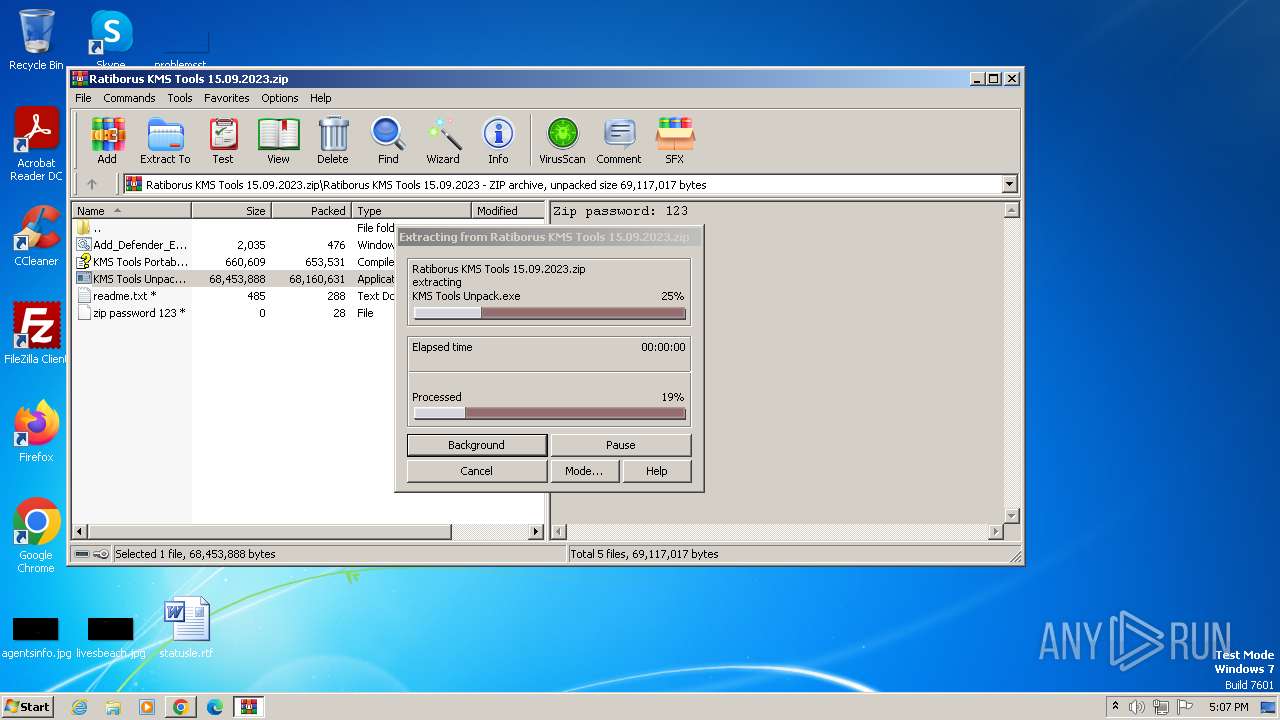The height and width of the screenshot is (720, 1280).
Task: Launch FileZilla Client shortcut
Action: click(36, 334)
